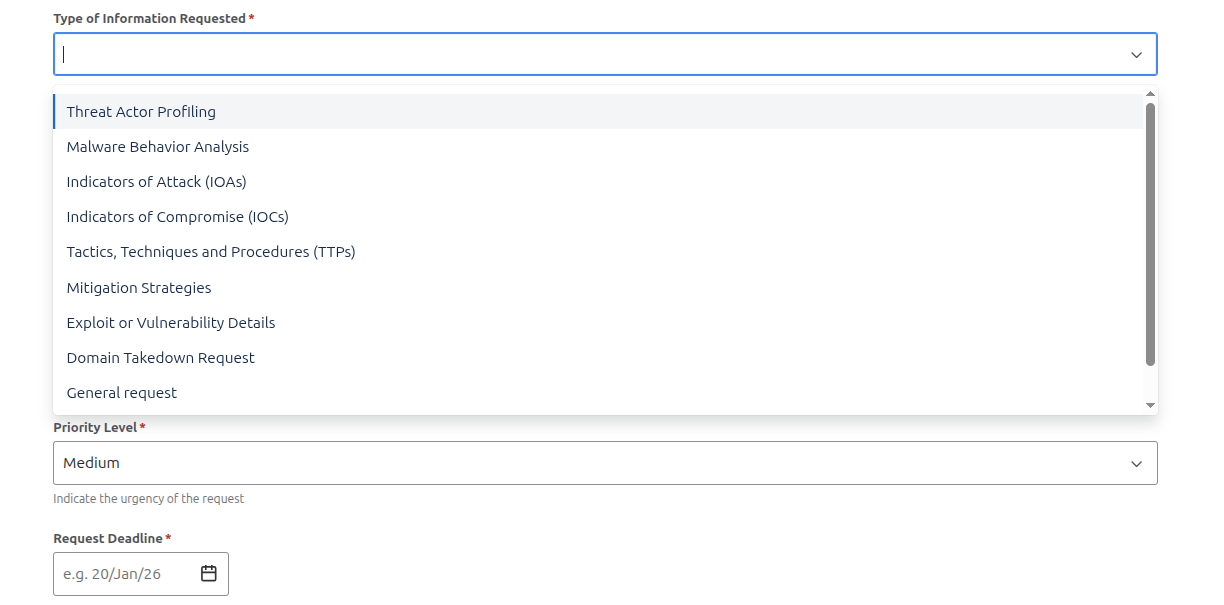Image resolution: width=1224 pixels, height=605 pixels.
Task: Select Threat Actor Profiling option
Action: [x=141, y=112]
